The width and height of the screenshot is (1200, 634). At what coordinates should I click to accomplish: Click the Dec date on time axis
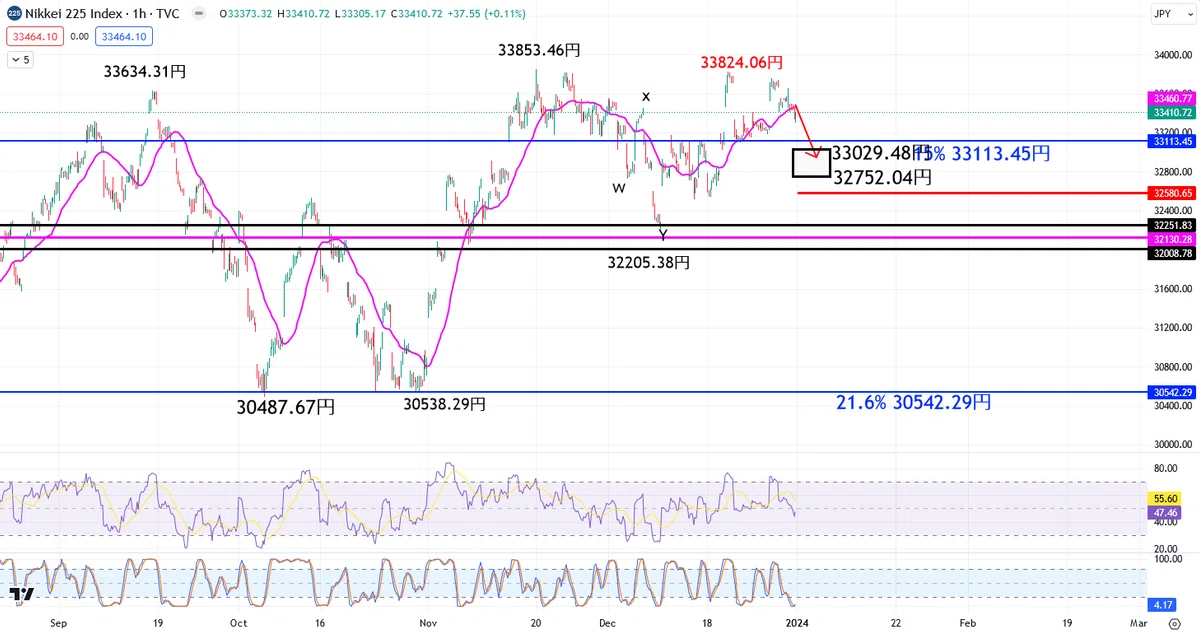click(x=607, y=621)
